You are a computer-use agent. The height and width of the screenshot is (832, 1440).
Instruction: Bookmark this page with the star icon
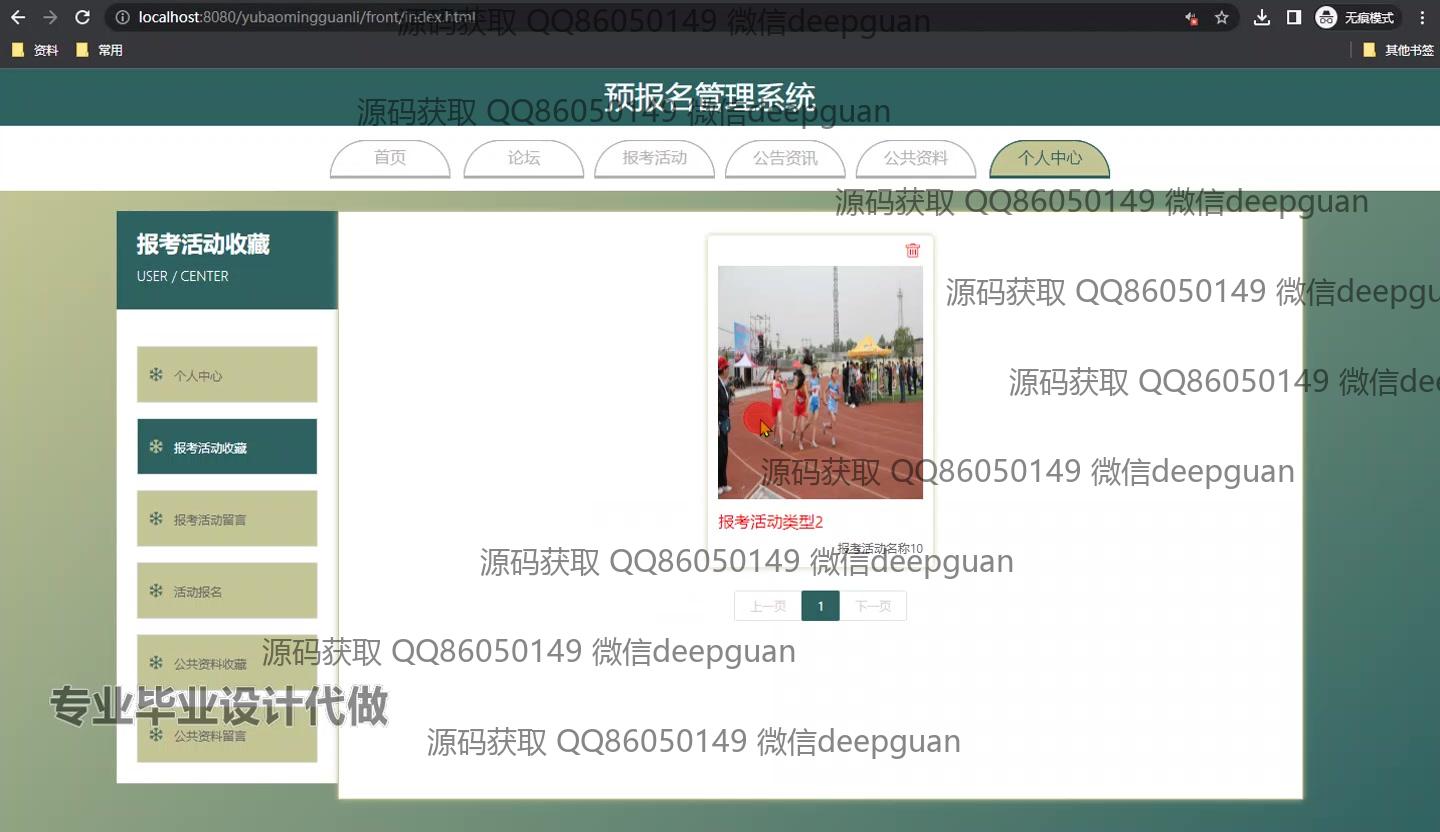[x=1221, y=17]
